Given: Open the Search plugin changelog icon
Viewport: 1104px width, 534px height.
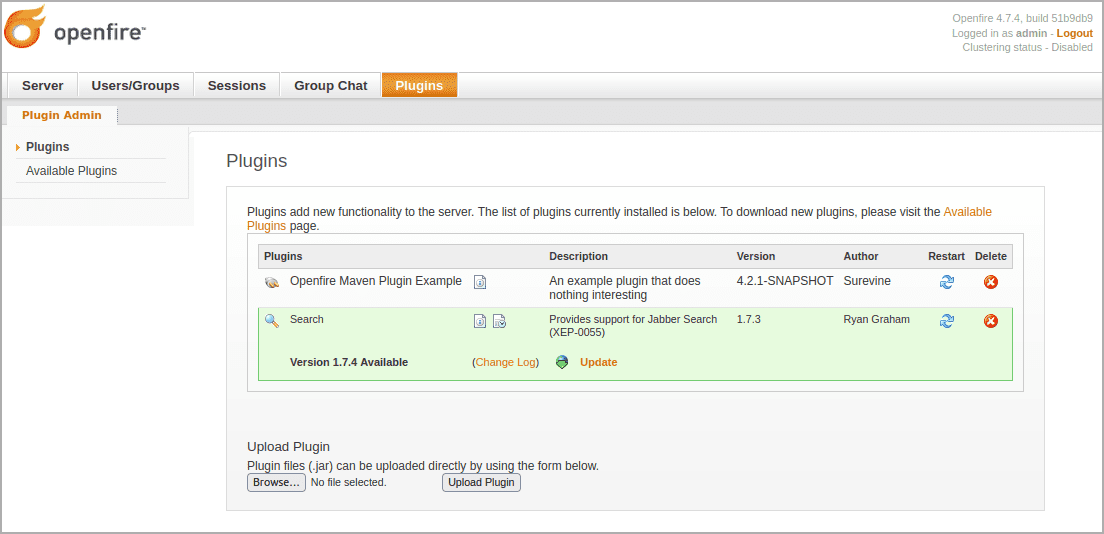Looking at the screenshot, I should pyautogui.click(x=499, y=321).
